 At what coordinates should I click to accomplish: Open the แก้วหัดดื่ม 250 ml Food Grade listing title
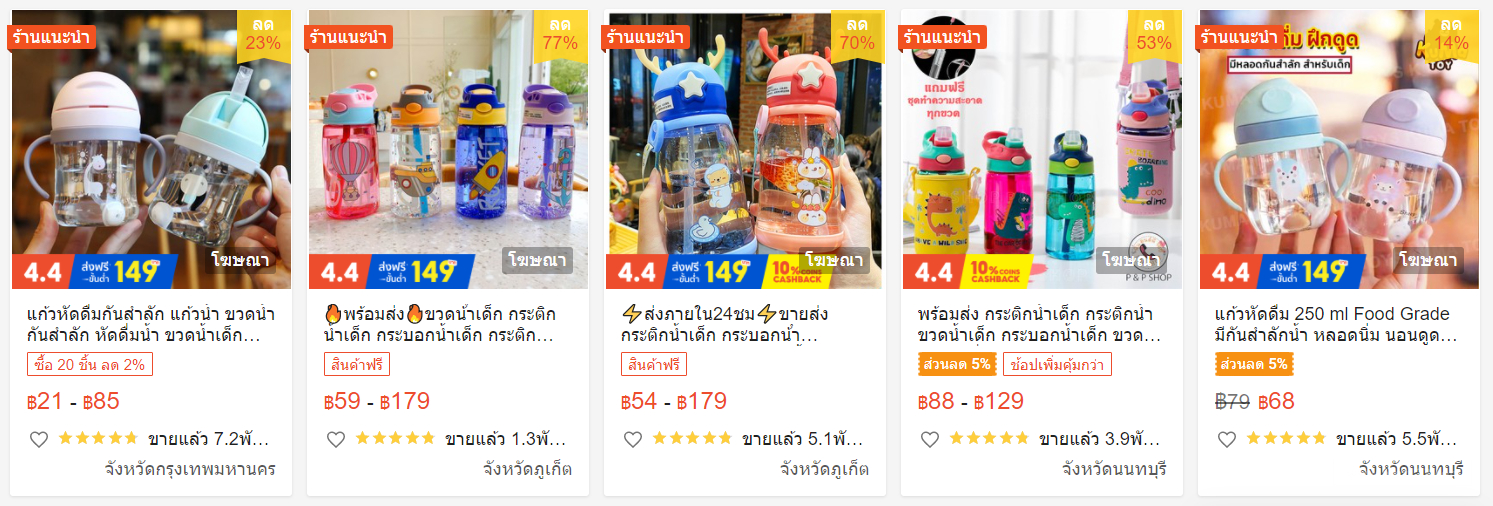pos(1338,325)
